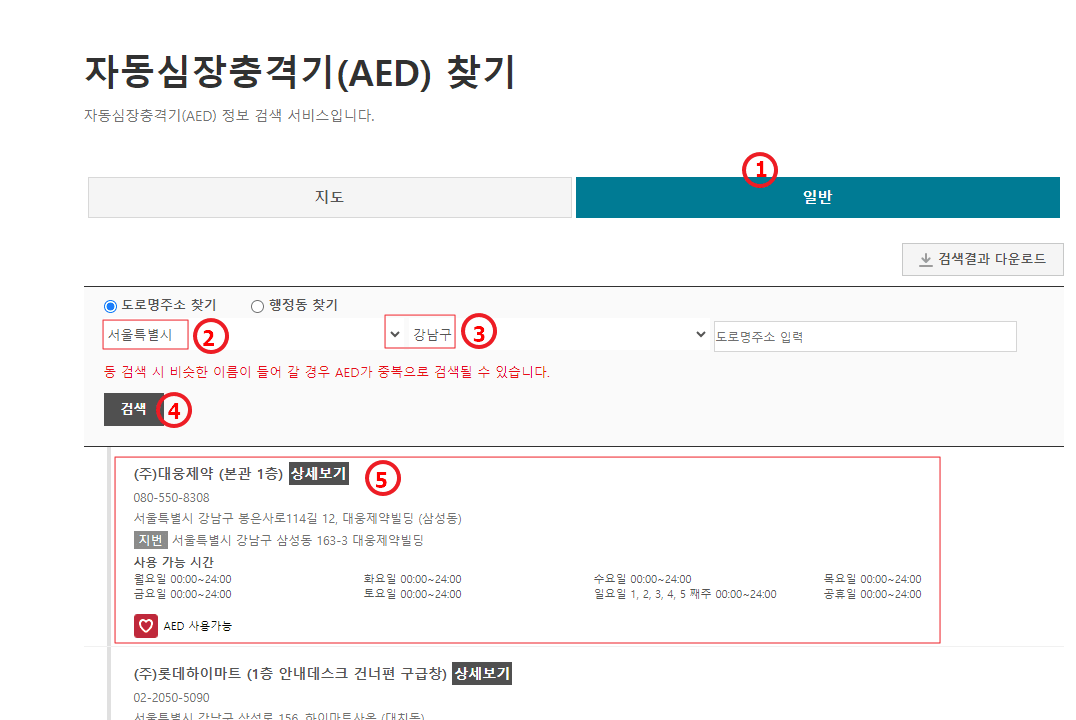
Task: Select the 도로명주소 찾기 radio button
Action: point(110,306)
